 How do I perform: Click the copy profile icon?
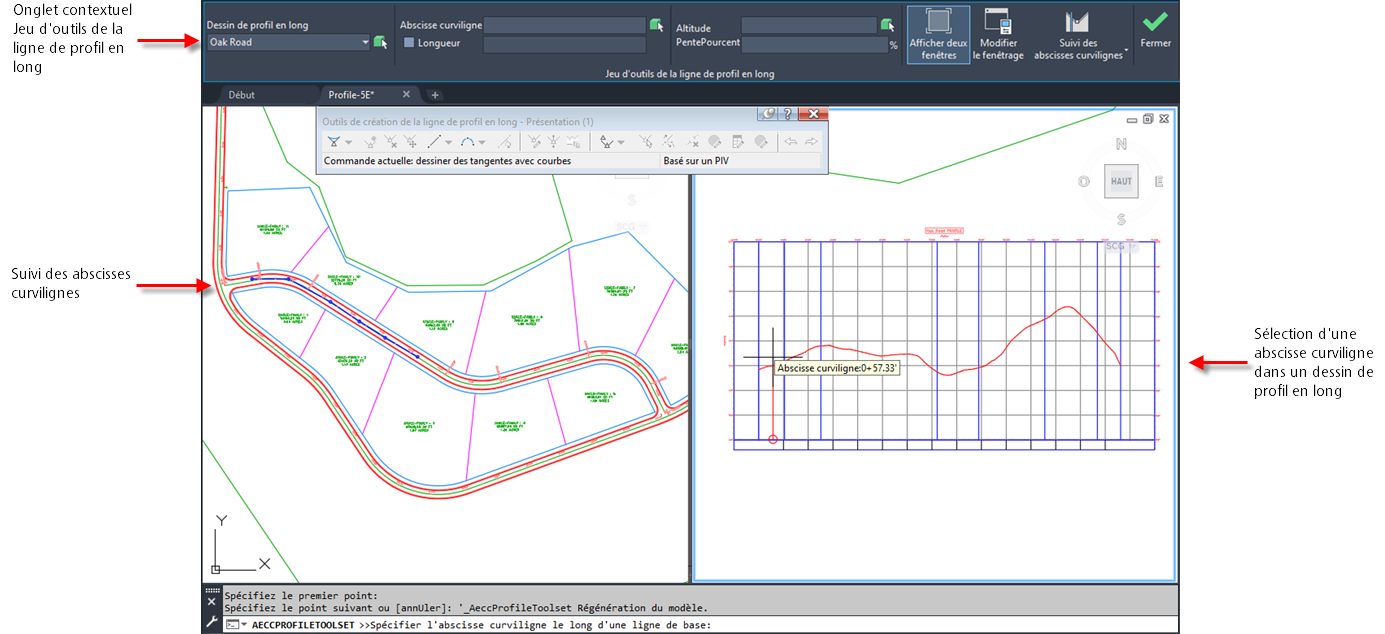coord(573,142)
